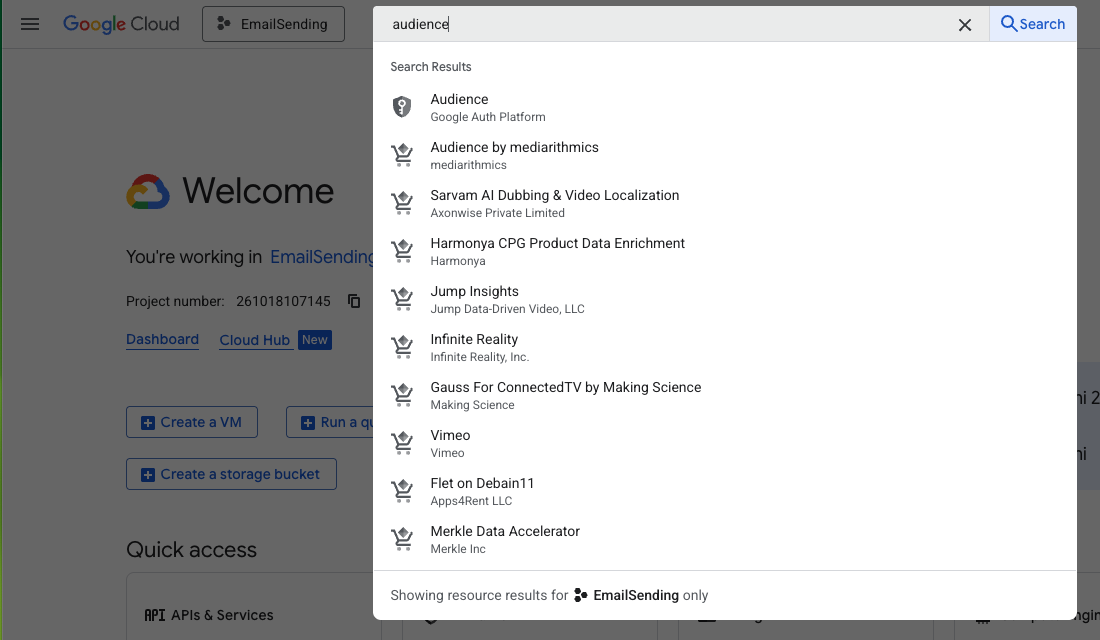Choose Sarvam AI Dubbing & Video Localization
The image size is (1100, 640).
click(x=554, y=203)
